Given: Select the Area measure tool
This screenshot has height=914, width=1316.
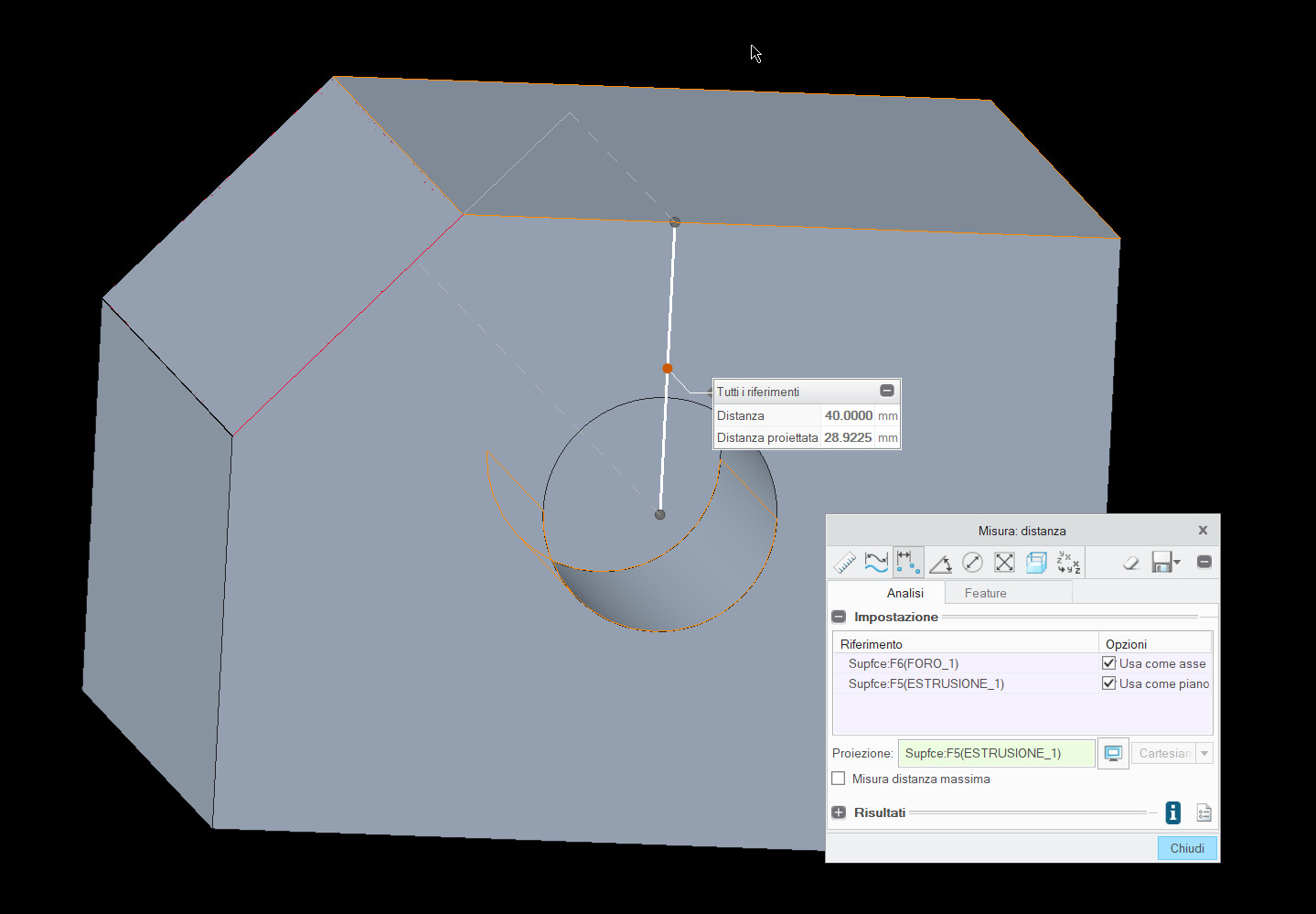Looking at the screenshot, I should [x=1004, y=563].
